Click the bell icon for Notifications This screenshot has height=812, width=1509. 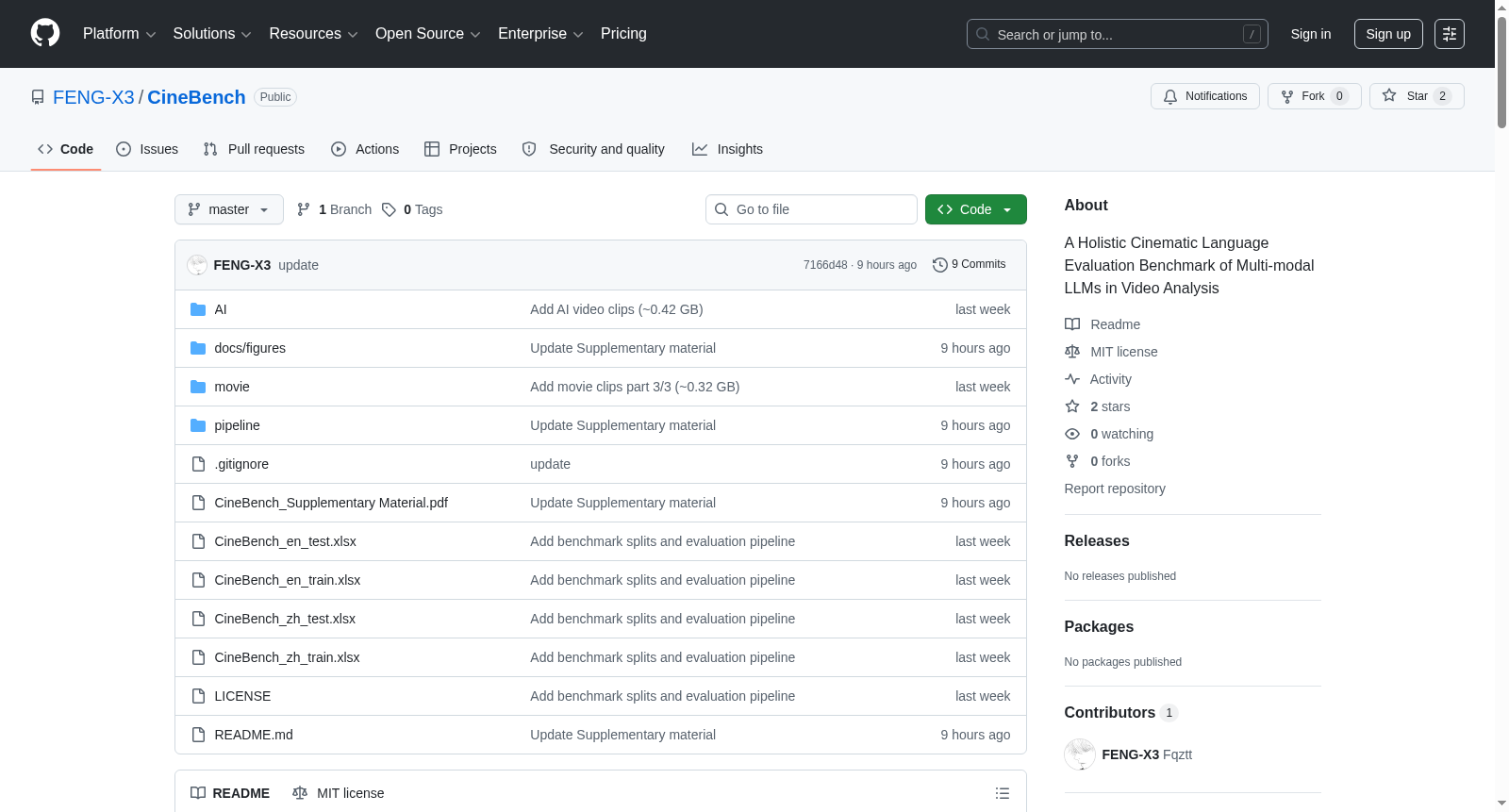click(1170, 96)
